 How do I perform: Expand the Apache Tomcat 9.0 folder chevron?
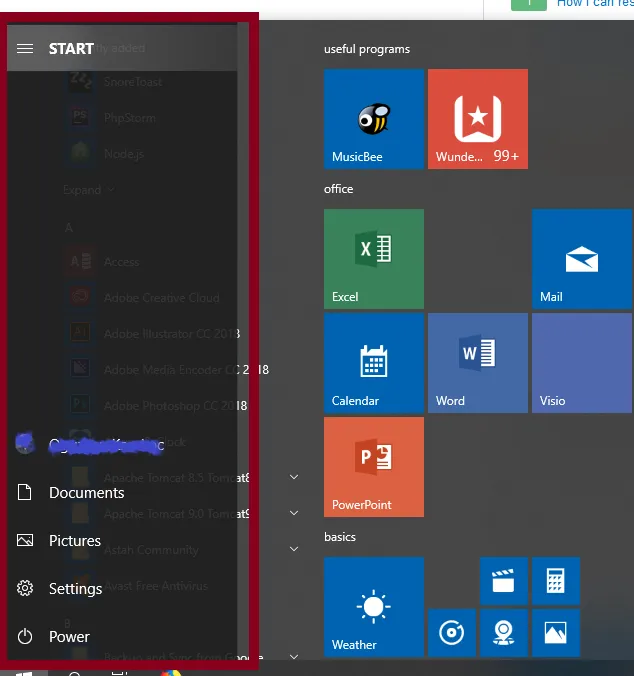(x=294, y=513)
